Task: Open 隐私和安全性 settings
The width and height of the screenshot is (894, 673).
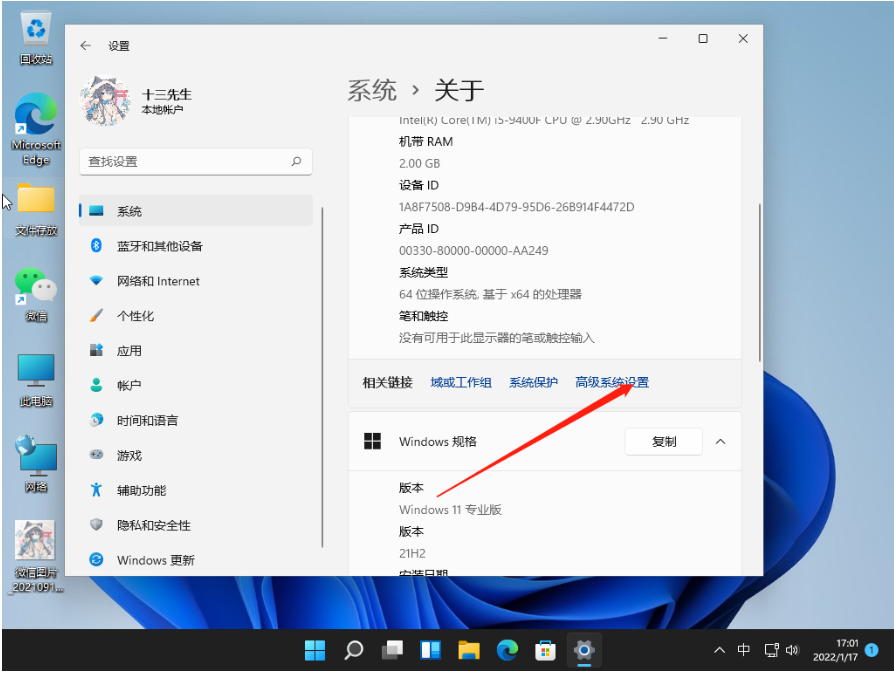Action: (x=153, y=526)
